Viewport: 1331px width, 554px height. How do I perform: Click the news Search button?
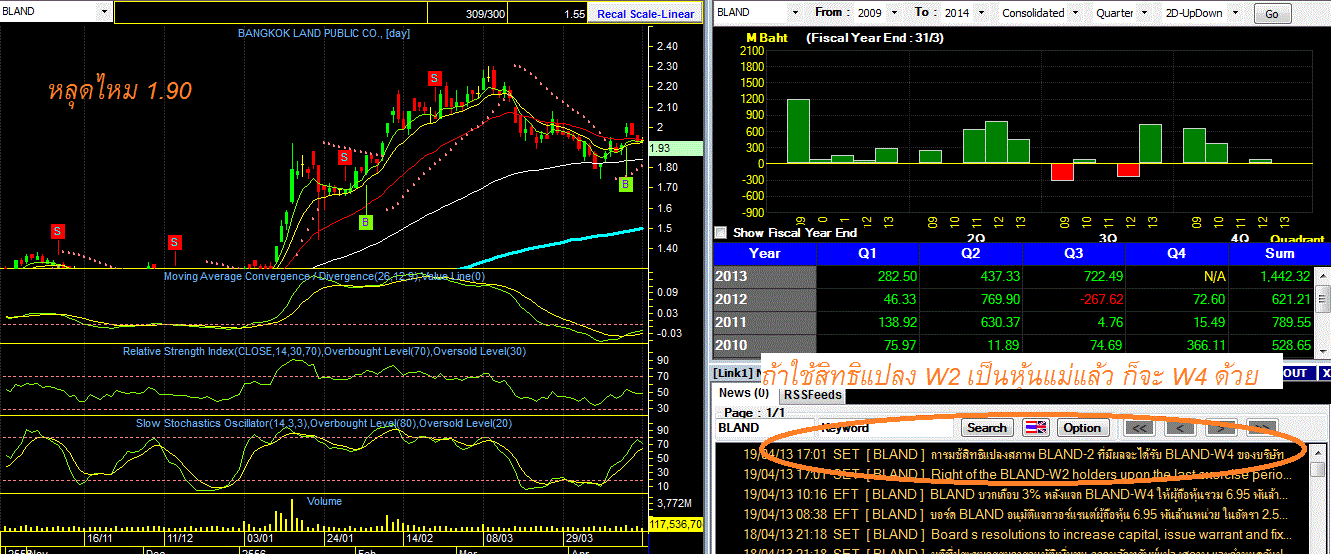pyautogui.click(x=987, y=427)
